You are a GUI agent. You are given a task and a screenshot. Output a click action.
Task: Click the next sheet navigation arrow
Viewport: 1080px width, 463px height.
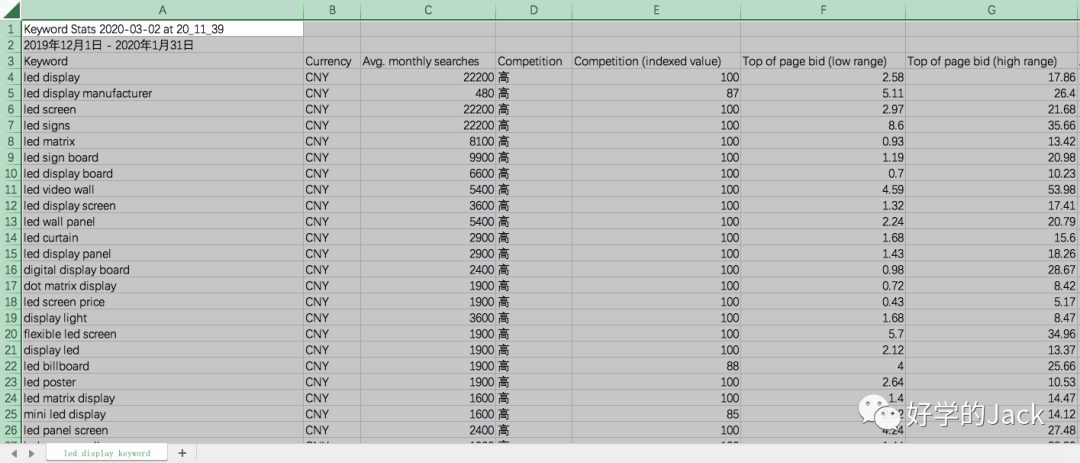pos(30,453)
